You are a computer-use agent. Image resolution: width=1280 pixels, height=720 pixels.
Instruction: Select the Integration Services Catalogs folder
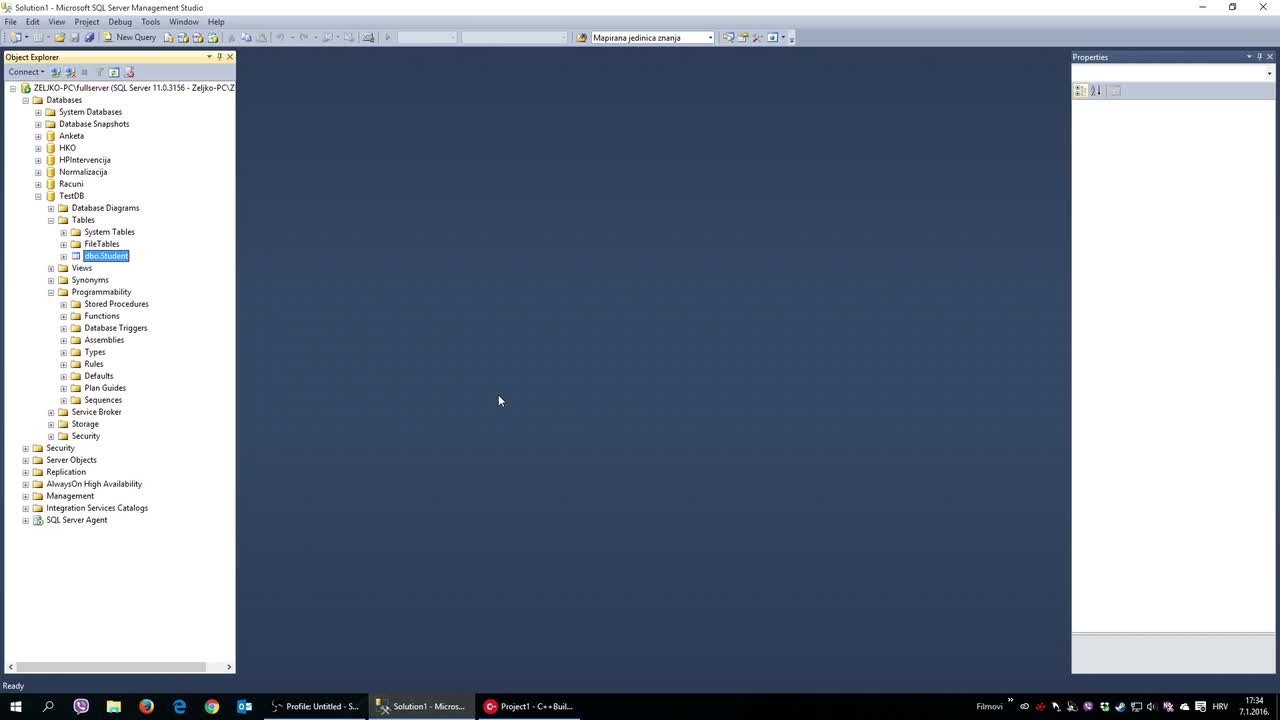[97, 508]
